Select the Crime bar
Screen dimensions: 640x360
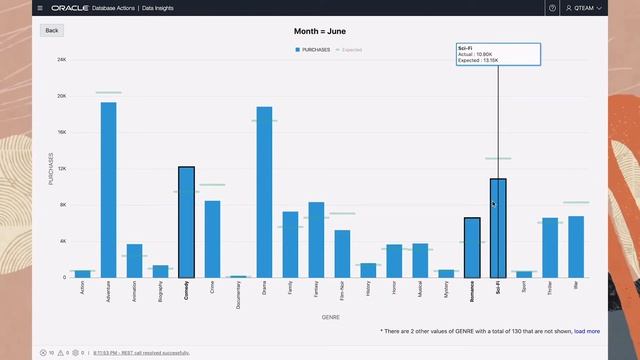point(212,239)
